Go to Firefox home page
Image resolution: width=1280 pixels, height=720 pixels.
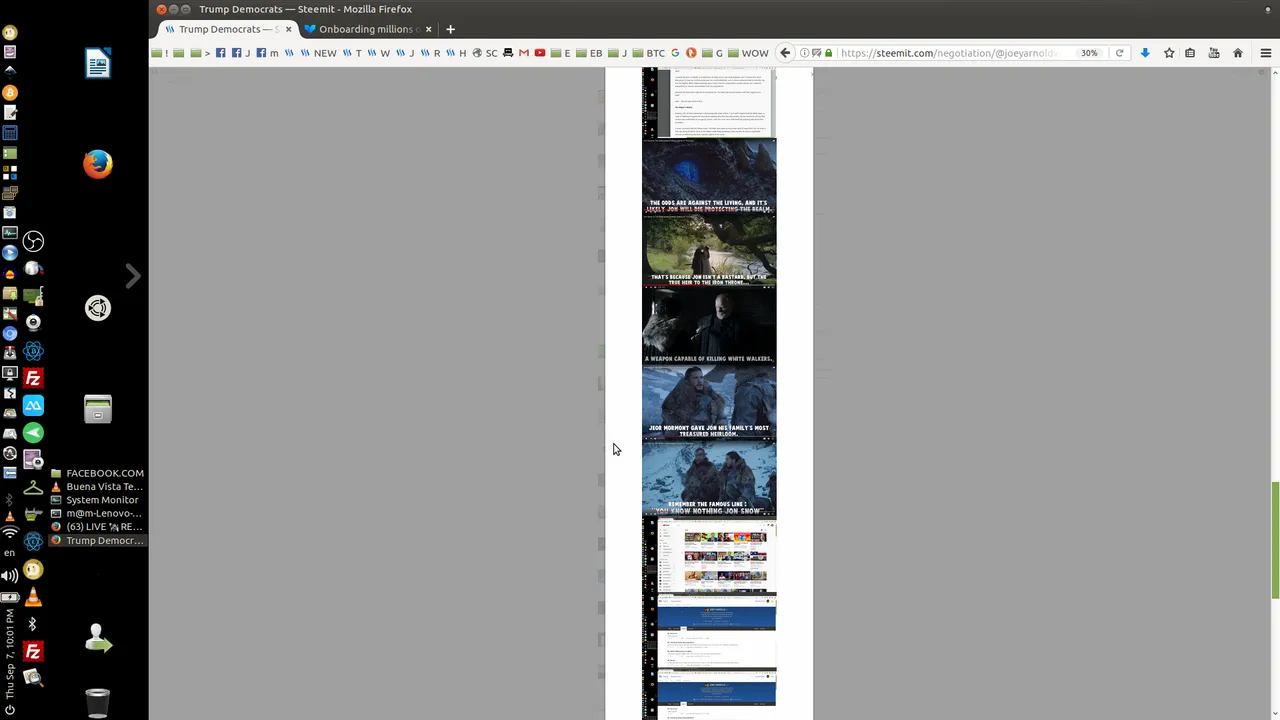pos(1238,53)
